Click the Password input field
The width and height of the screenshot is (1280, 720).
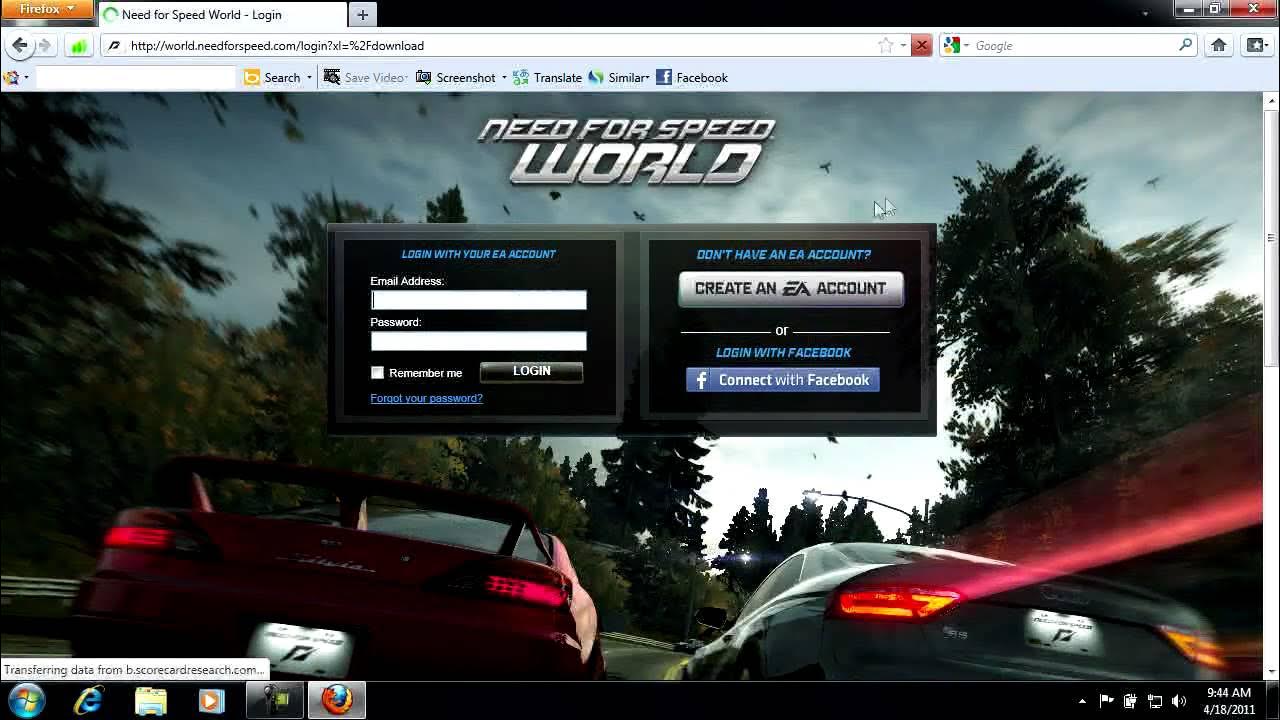pos(478,341)
